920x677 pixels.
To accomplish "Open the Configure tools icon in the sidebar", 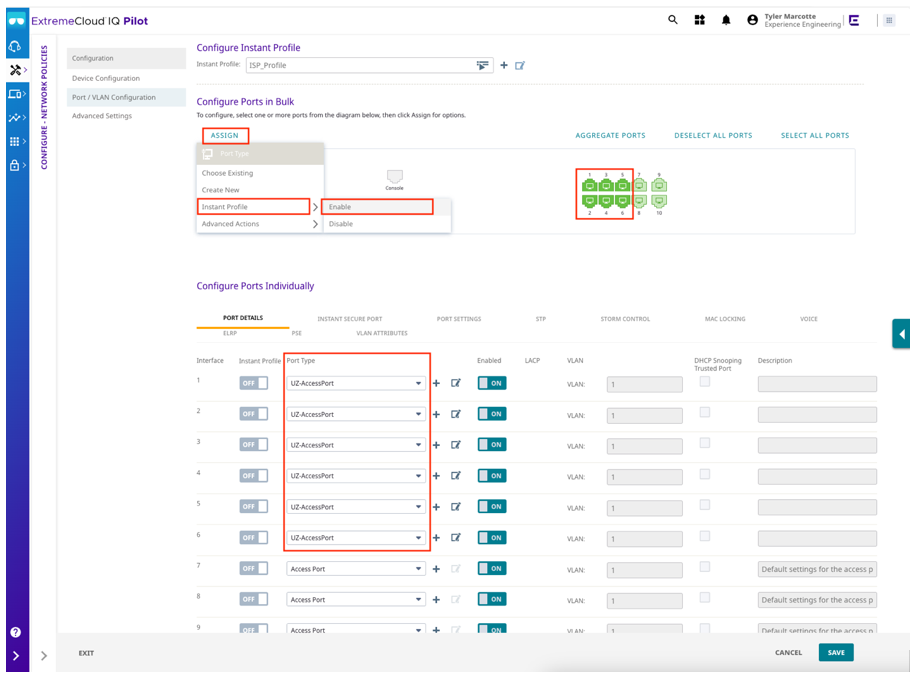I will [13, 70].
